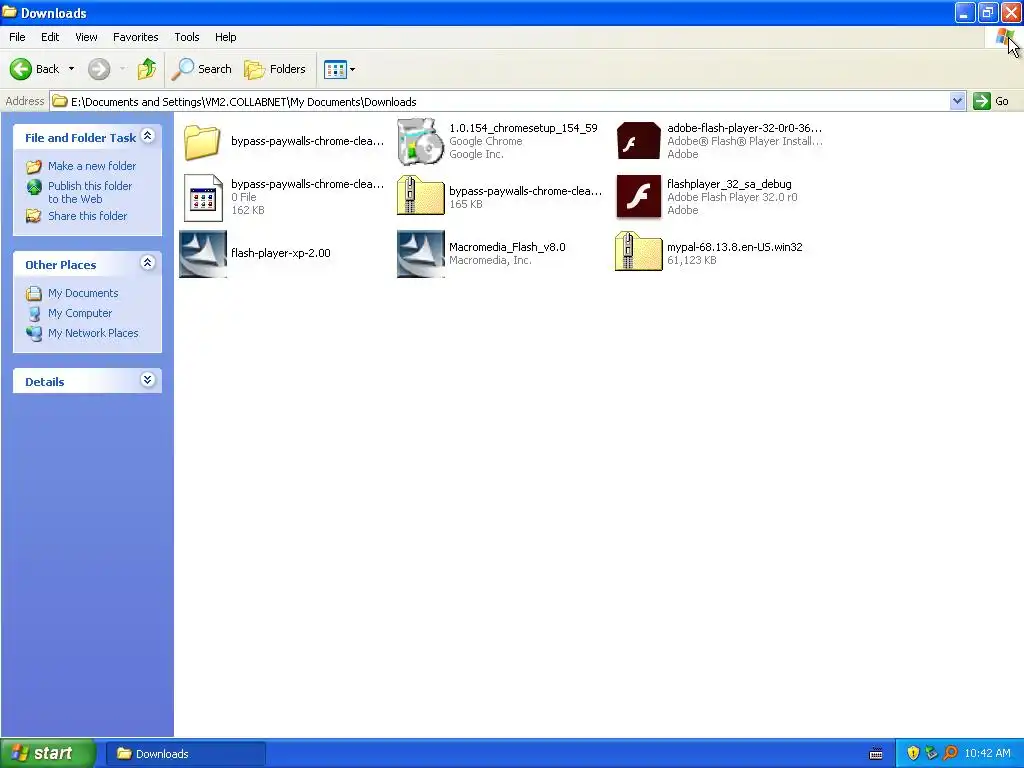This screenshot has width=1024, height=768.
Task: Click the on-screen keyboard tray icon
Action: click(876, 754)
